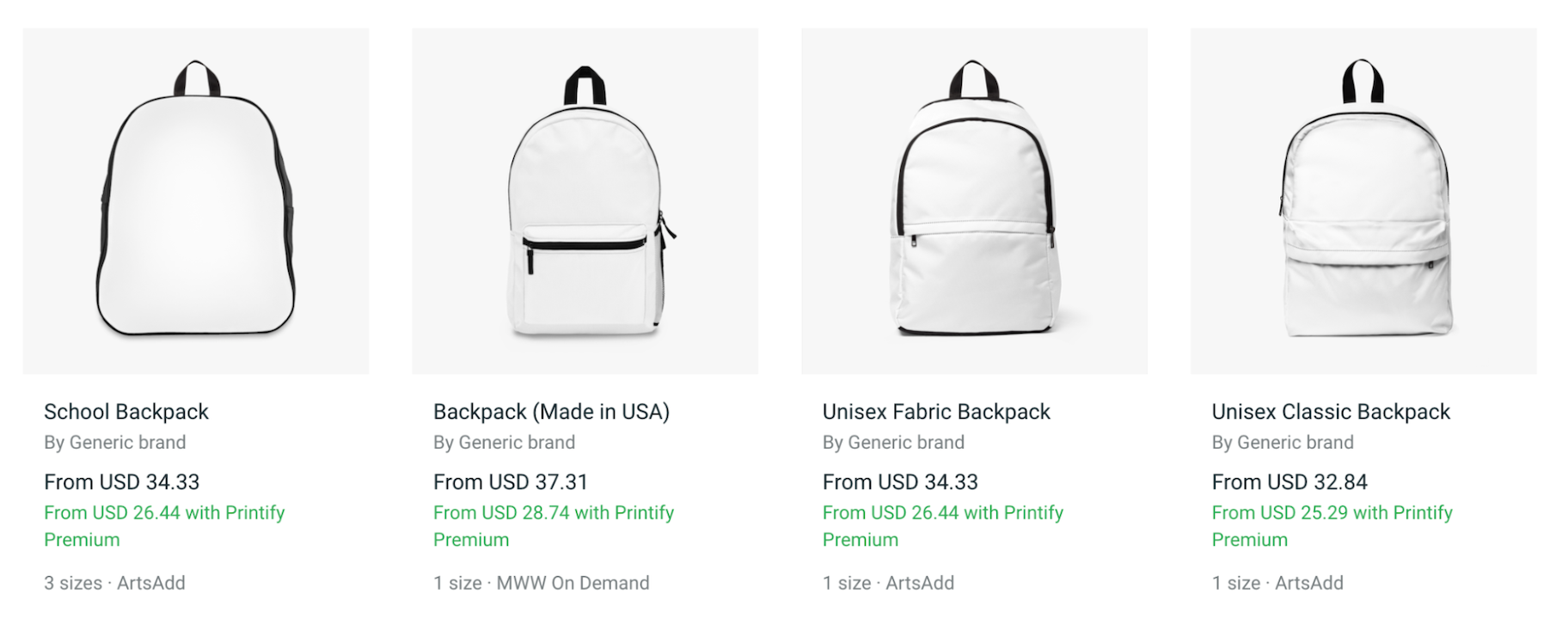Open the School Backpack product image
1568x626 pixels.
[196, 201]
